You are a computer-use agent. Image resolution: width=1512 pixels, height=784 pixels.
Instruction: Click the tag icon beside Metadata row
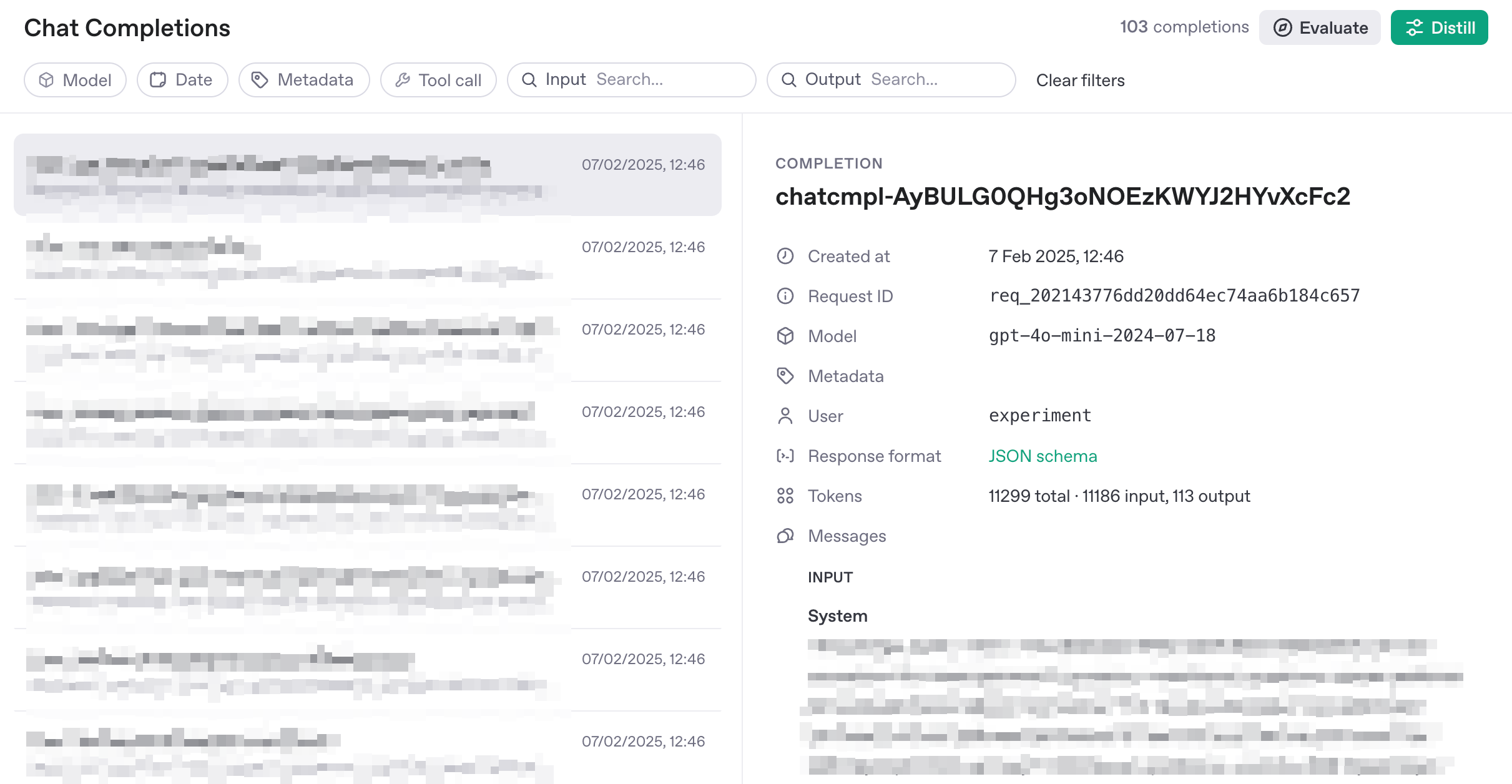click(785, 376)
